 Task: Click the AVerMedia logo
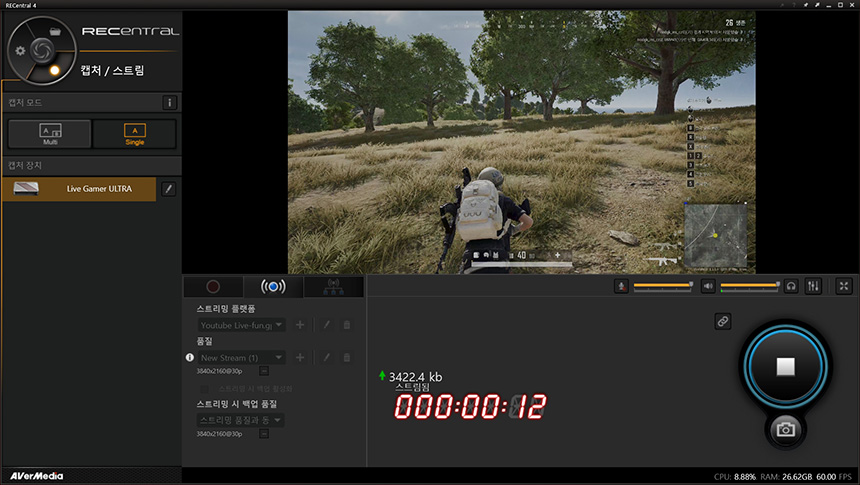37,476
